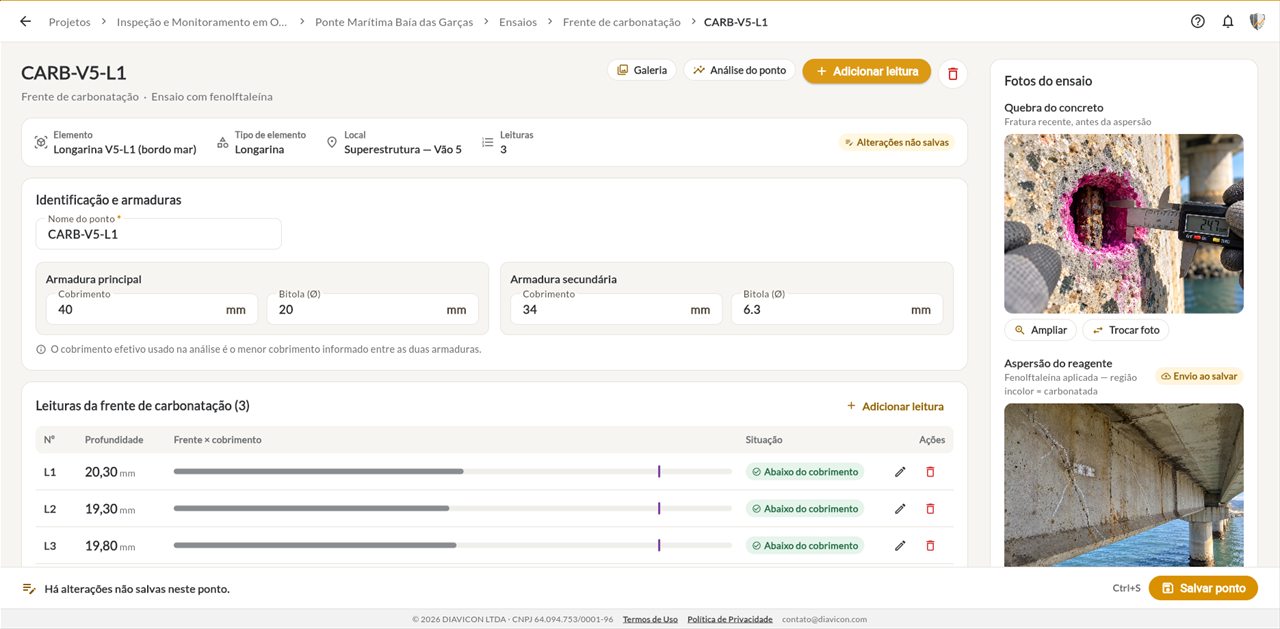This screenshot has height=629, width=1280.
Task: Click Ampliar under the concrete photo
Action: [1040, 330]
